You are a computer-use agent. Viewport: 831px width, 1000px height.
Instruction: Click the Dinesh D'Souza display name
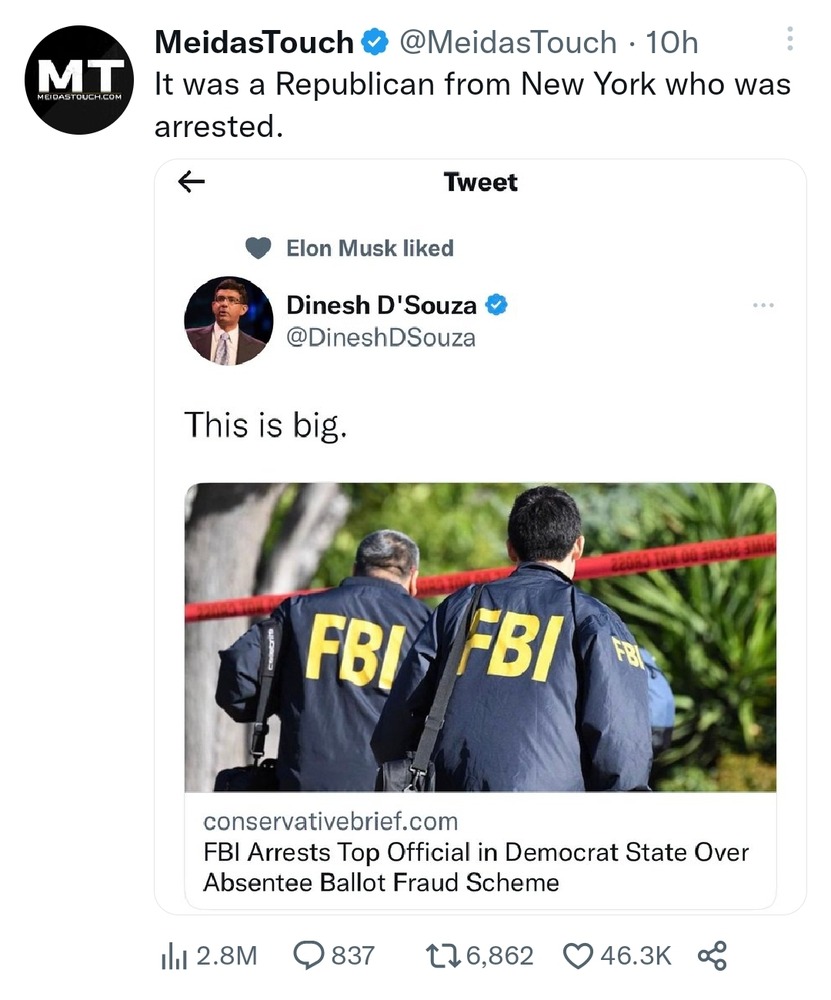pos(381,304)
